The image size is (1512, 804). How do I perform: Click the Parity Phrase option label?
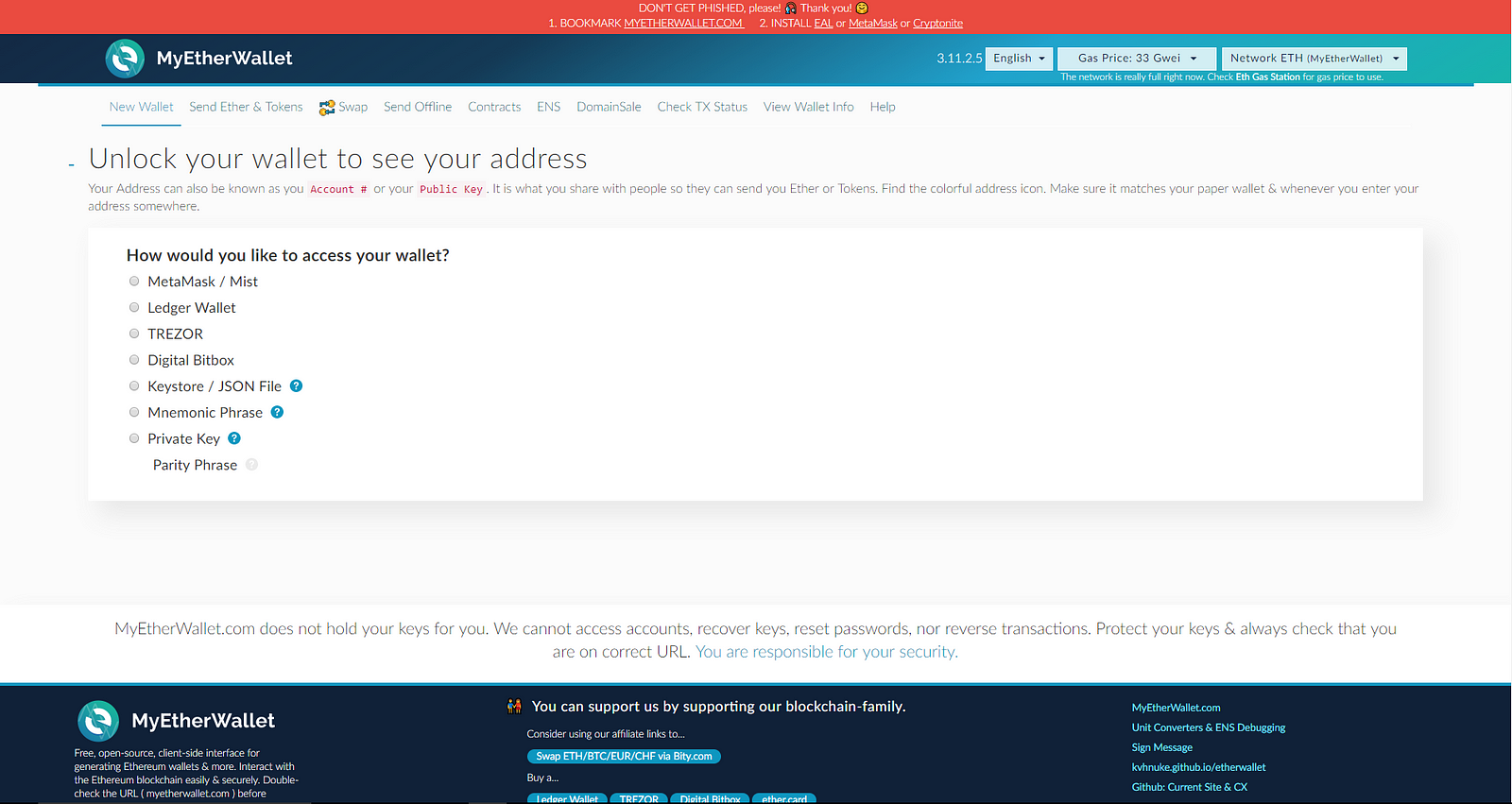coord(195,465)
